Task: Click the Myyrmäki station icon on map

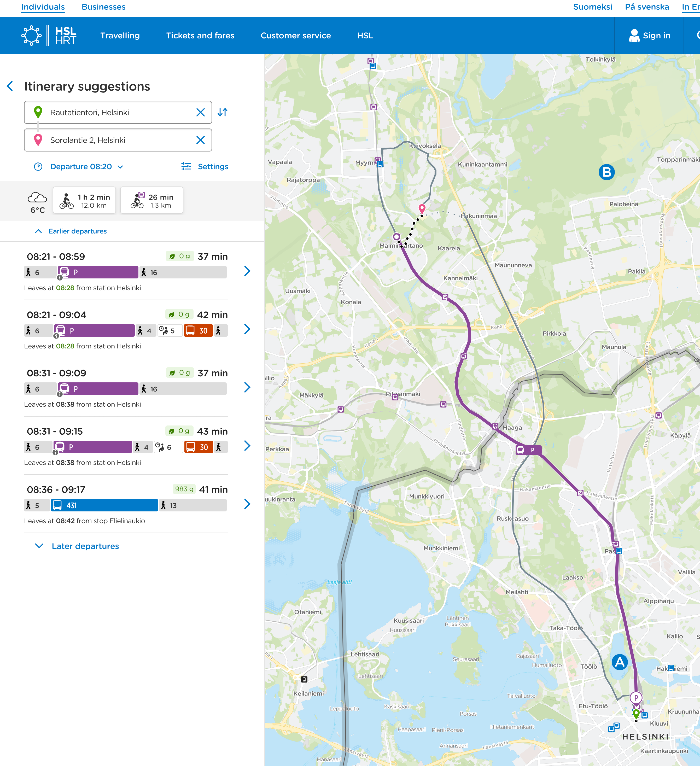Action: coord(379,162)
